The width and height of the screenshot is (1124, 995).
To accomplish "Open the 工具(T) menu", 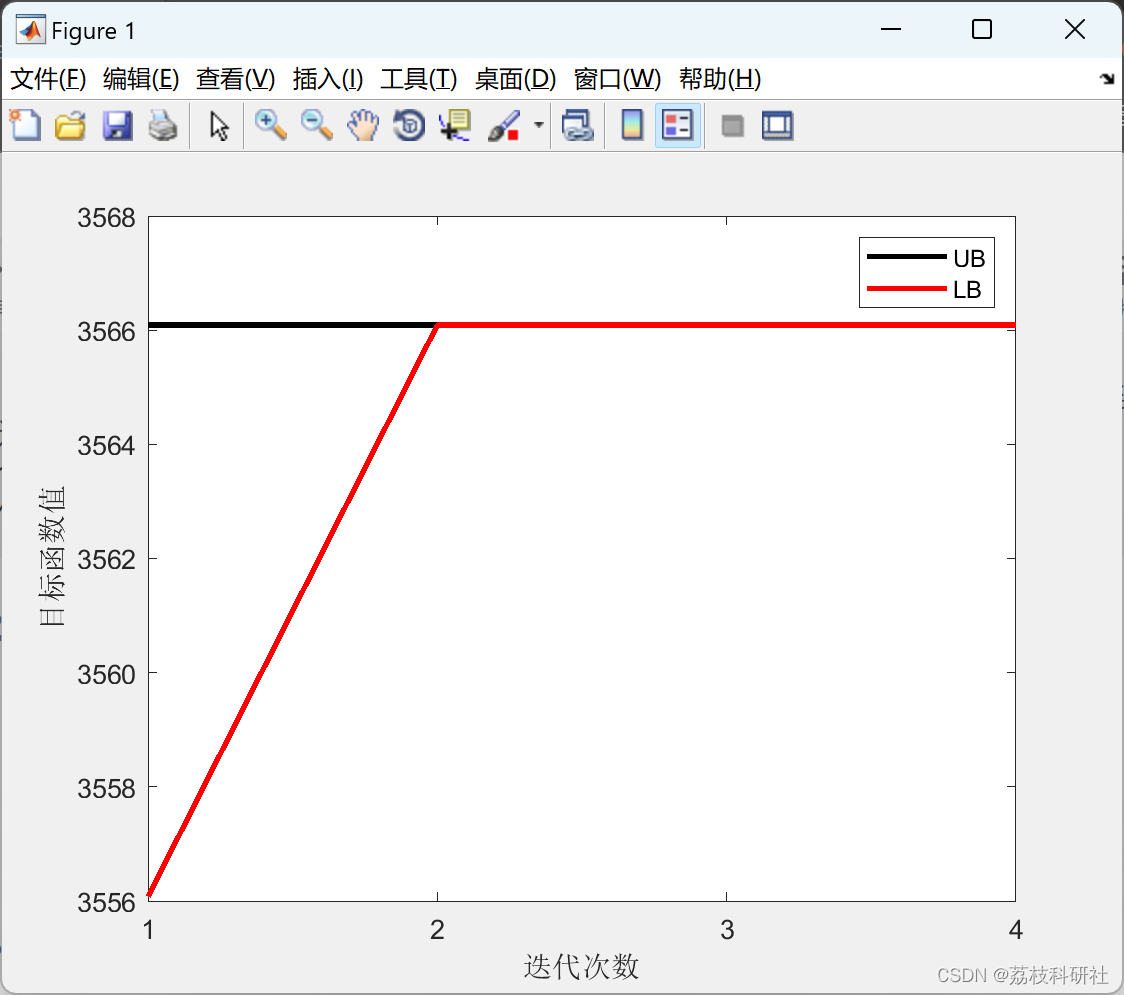I will (419, 79).
